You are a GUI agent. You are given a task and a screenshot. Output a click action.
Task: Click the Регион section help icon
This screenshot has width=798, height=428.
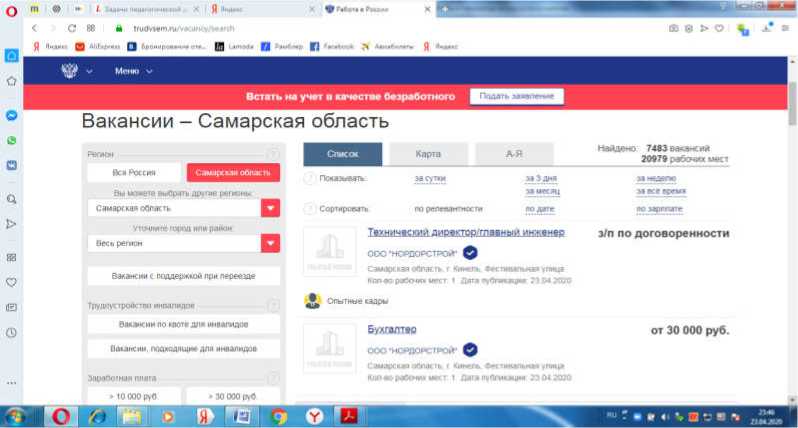point(273,154)
